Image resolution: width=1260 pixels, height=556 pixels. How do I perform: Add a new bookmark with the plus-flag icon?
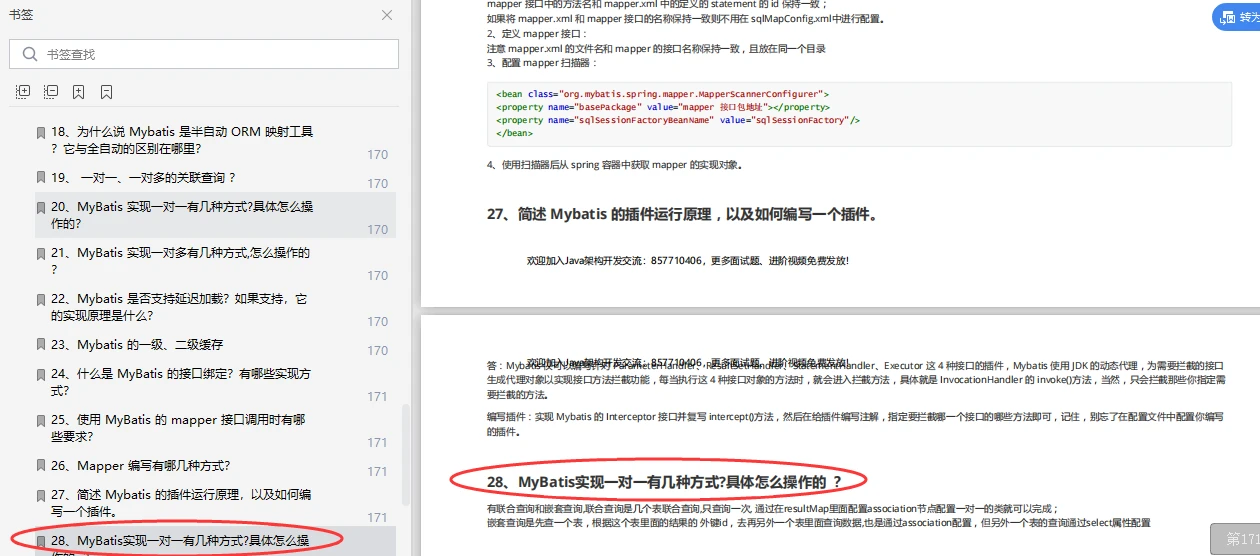(78, 92)
